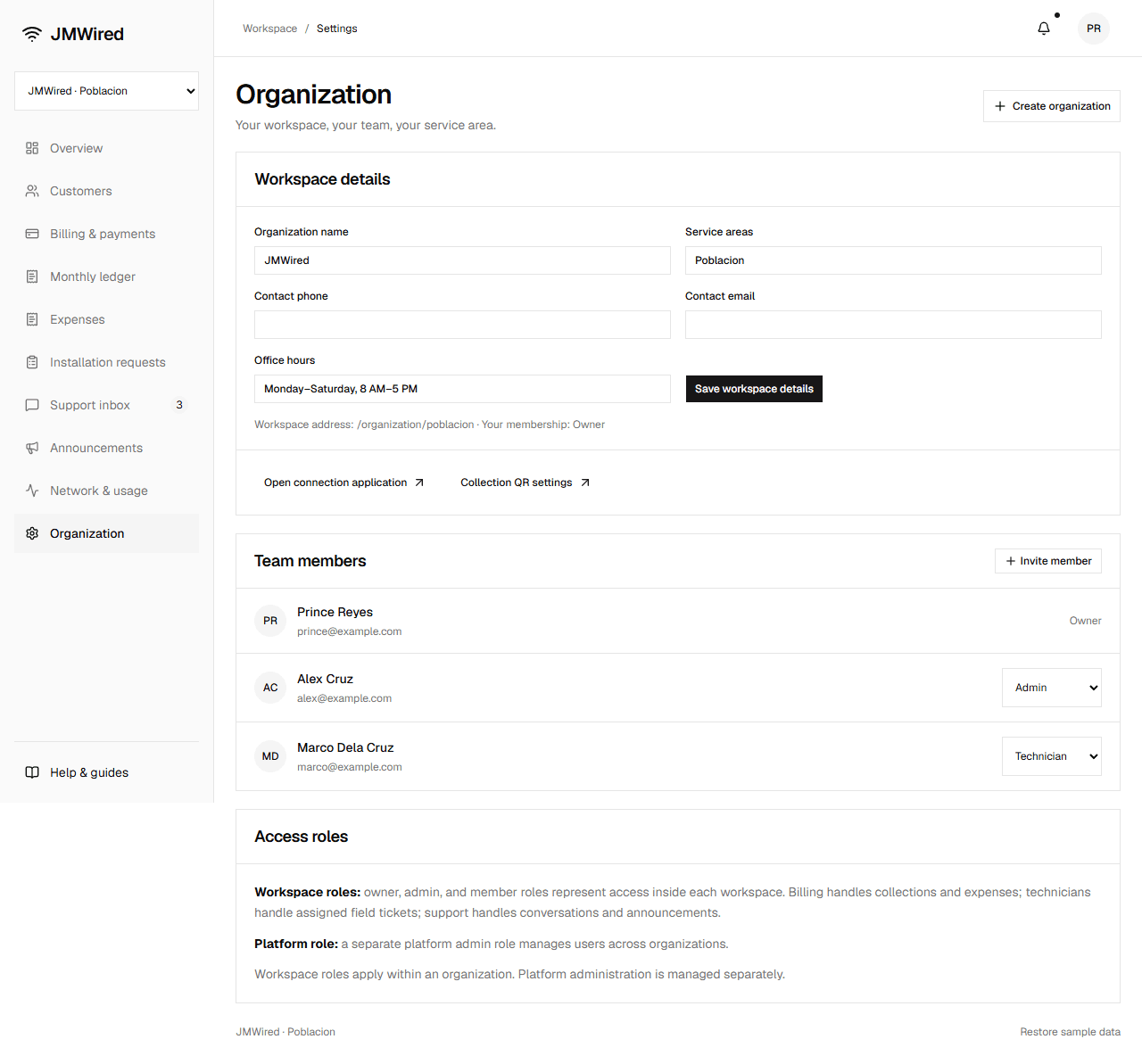Image resolution: width=1142 pixels, height=1064 pixels.
Task: Open Expenses from sidebar
Action: click(x=106, y=319)
